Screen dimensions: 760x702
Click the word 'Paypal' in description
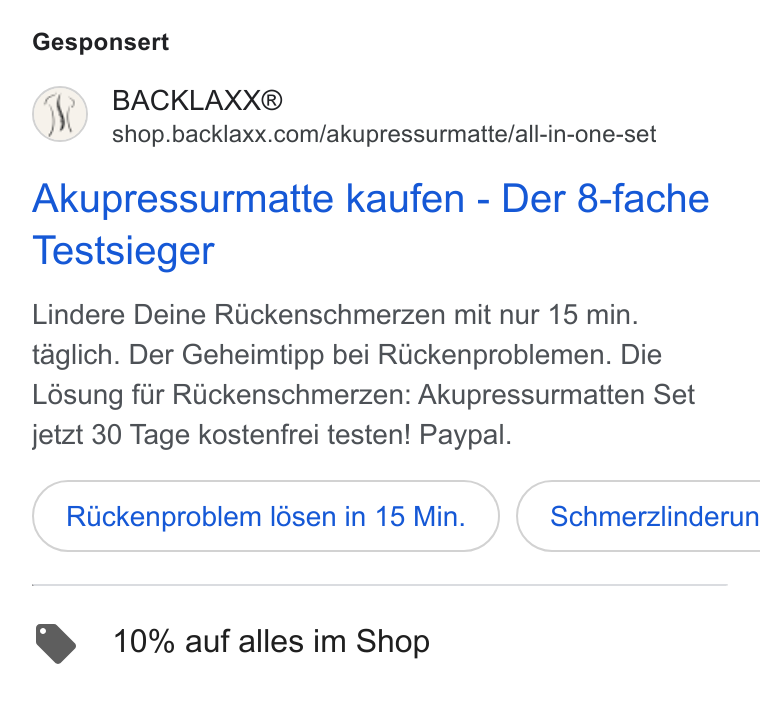point(465,434)
